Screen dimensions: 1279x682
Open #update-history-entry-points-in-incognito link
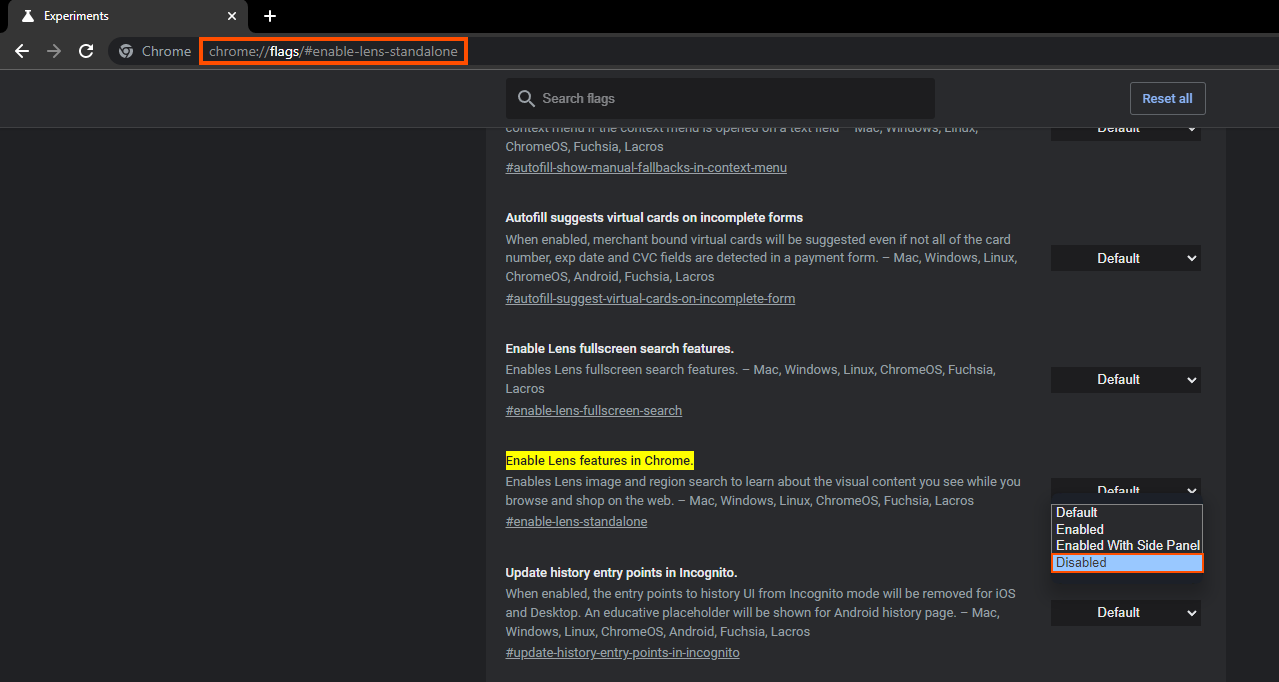click(x=622, y=652)
